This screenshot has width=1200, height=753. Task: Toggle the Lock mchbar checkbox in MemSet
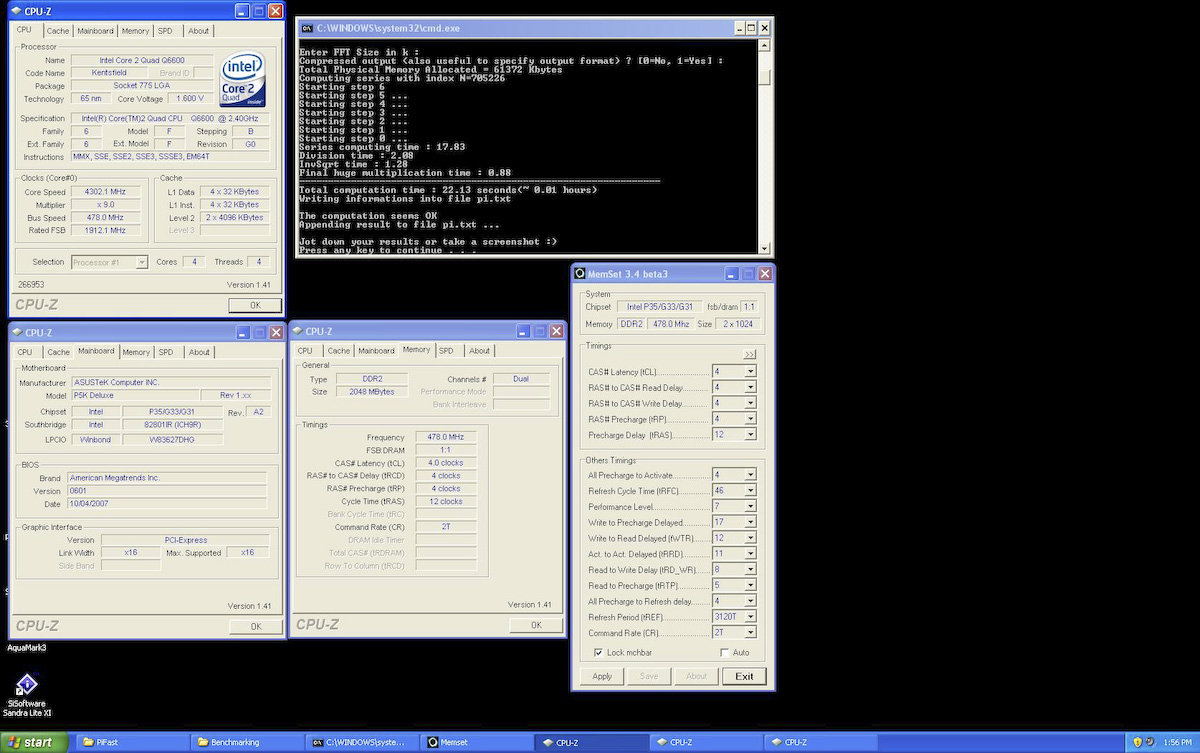pos(598,652)
